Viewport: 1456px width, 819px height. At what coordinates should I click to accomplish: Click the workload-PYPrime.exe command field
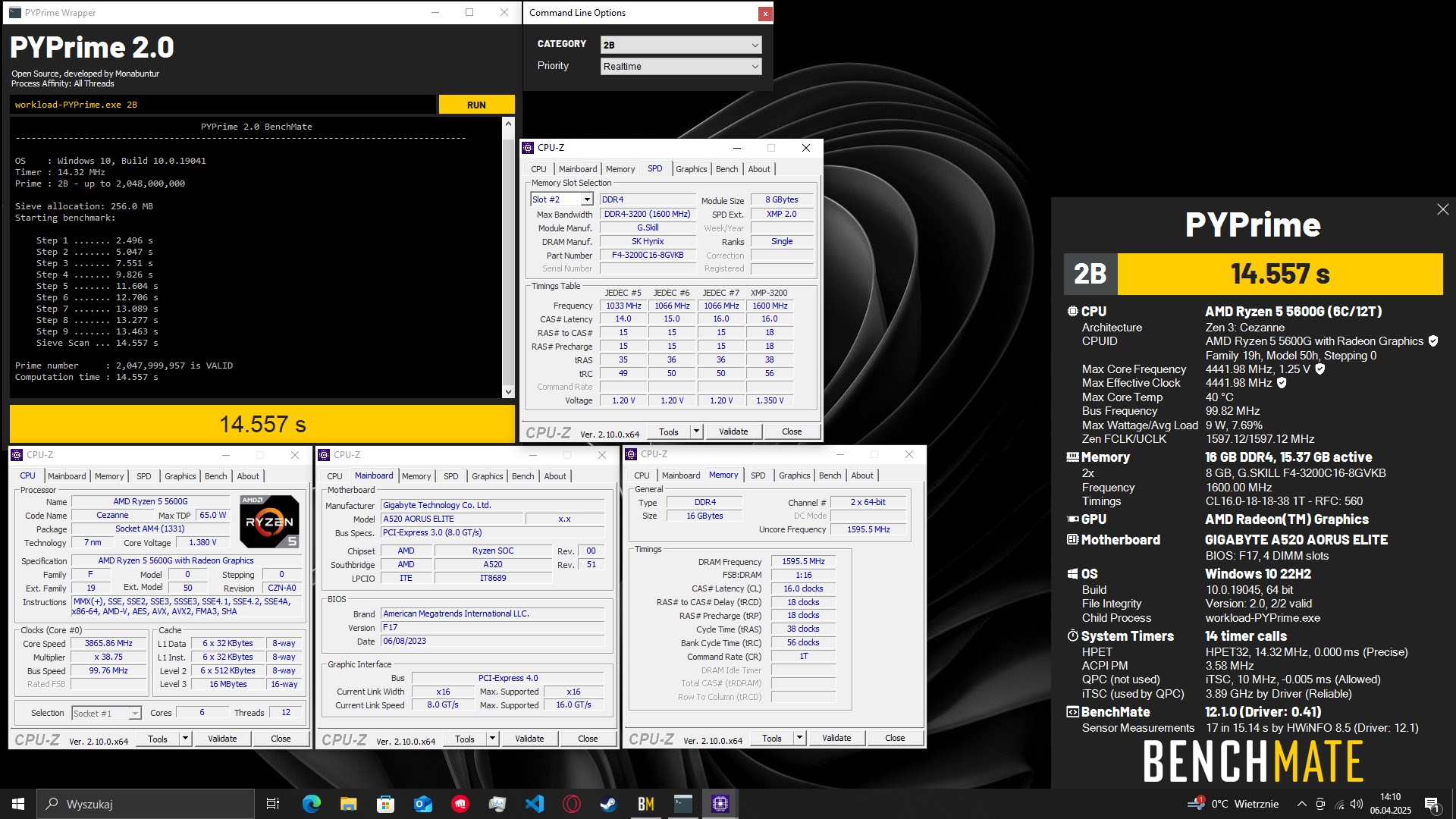tap(223, 105)
